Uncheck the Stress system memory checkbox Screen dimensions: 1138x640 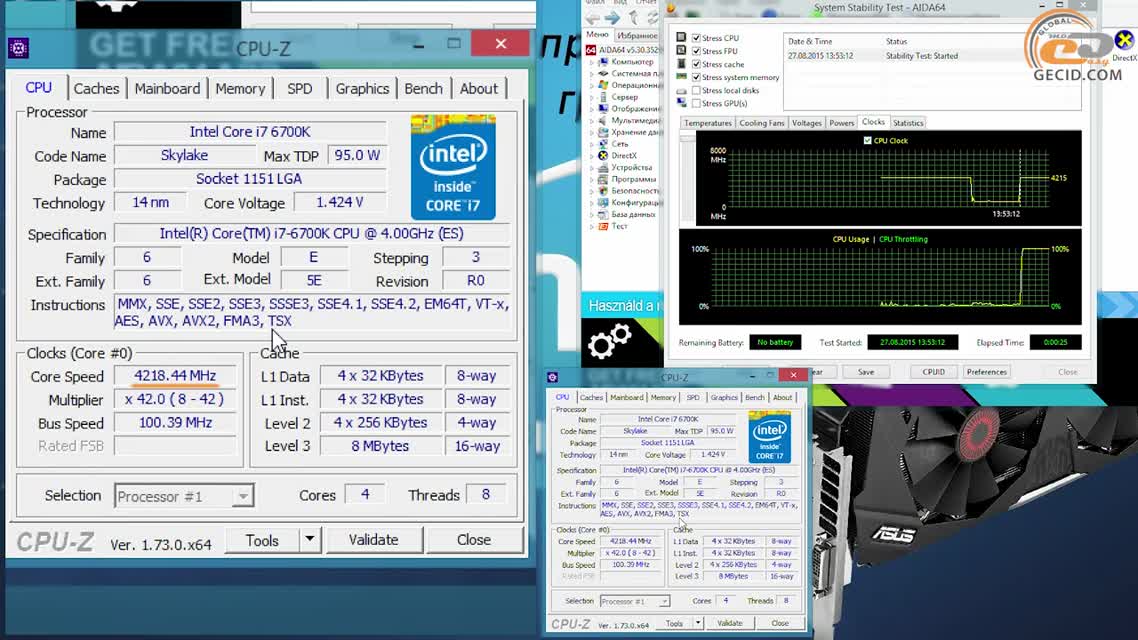tap(696, 77)
